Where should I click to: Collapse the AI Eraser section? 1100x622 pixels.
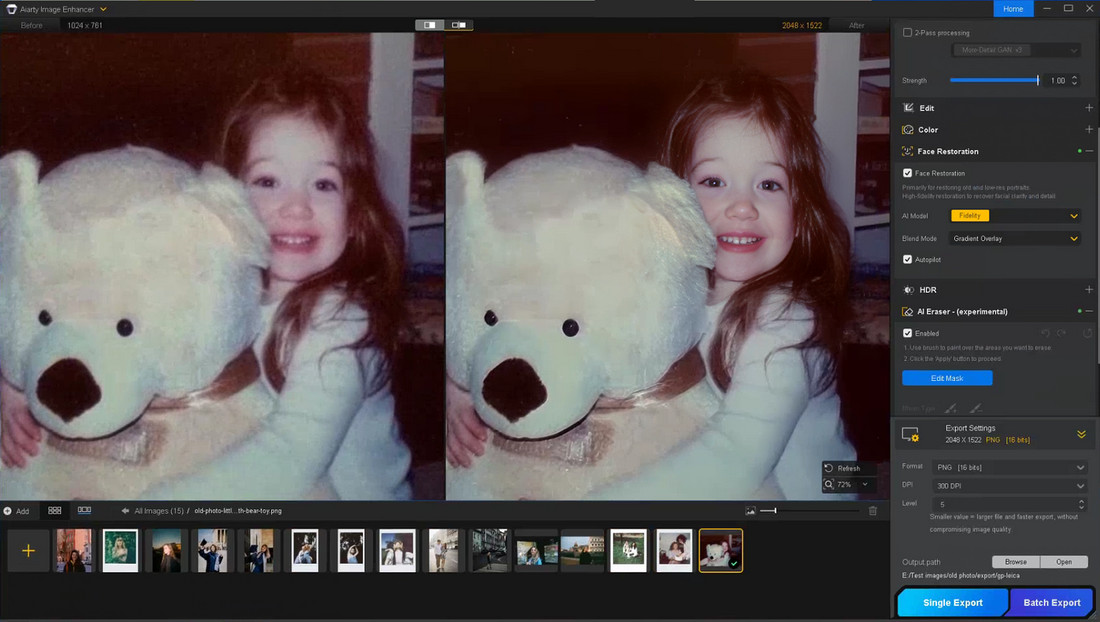tap(1089, 311)
